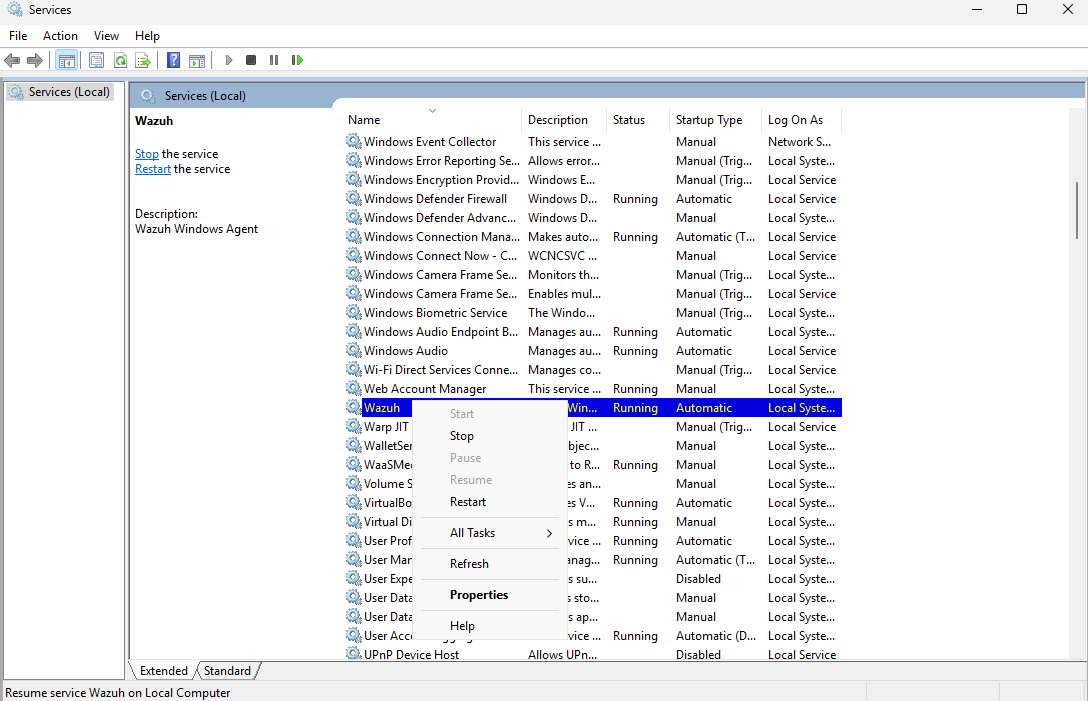1088x701 pixels.
Task: Switch to the Standard tab
Action: [x=227, y=671]
